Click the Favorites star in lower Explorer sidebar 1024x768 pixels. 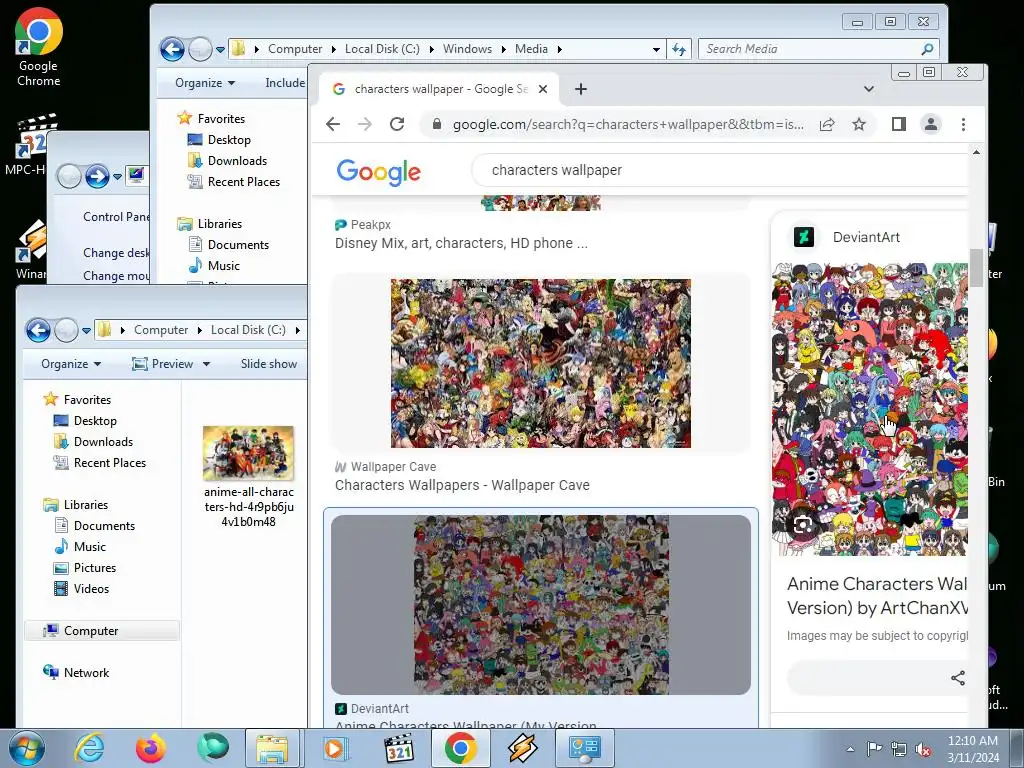coord(50,399)
